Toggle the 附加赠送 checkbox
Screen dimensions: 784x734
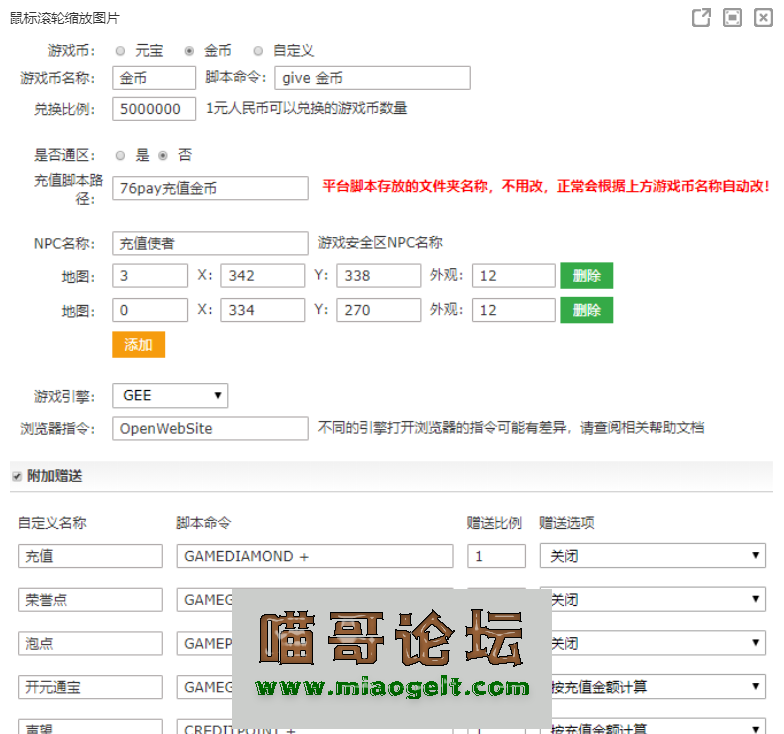(16, 477)
